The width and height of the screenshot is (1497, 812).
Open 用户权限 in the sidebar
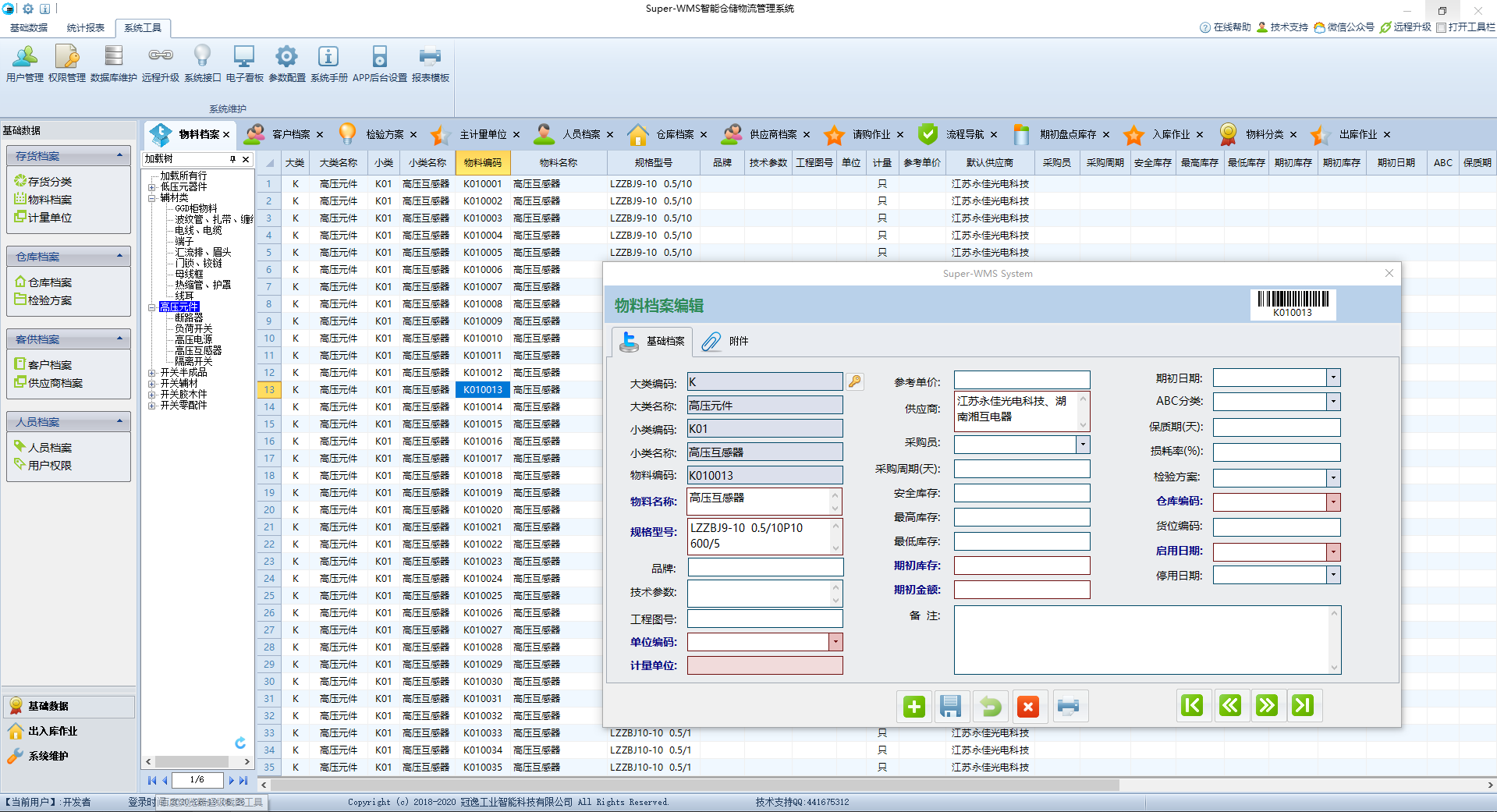[x=50, y=466]
